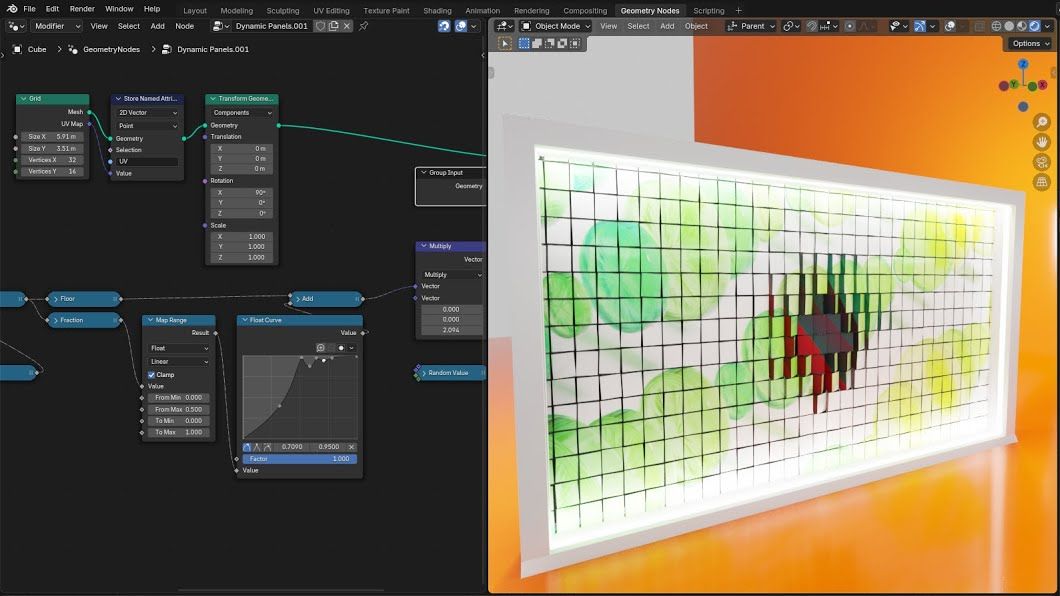Toggle node editor overlays button
Screen dimensions: 1060x596
tap(461, 26)
